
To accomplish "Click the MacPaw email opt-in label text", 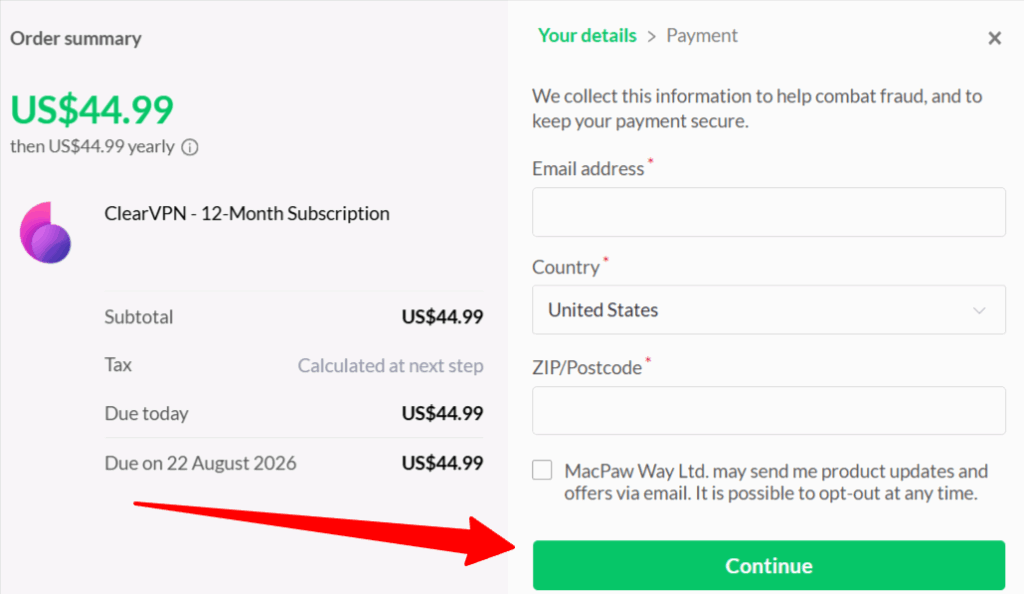I will (x=775, y=482).
